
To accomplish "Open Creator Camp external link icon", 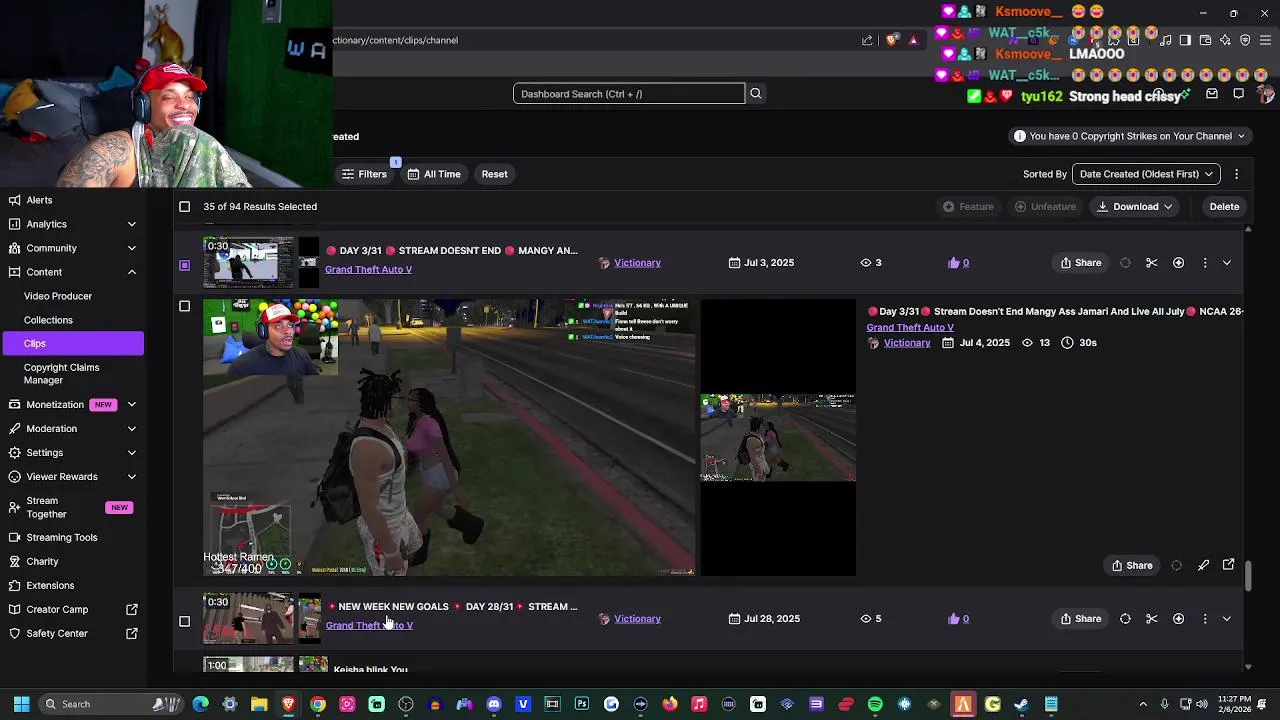I will [131, 609].
